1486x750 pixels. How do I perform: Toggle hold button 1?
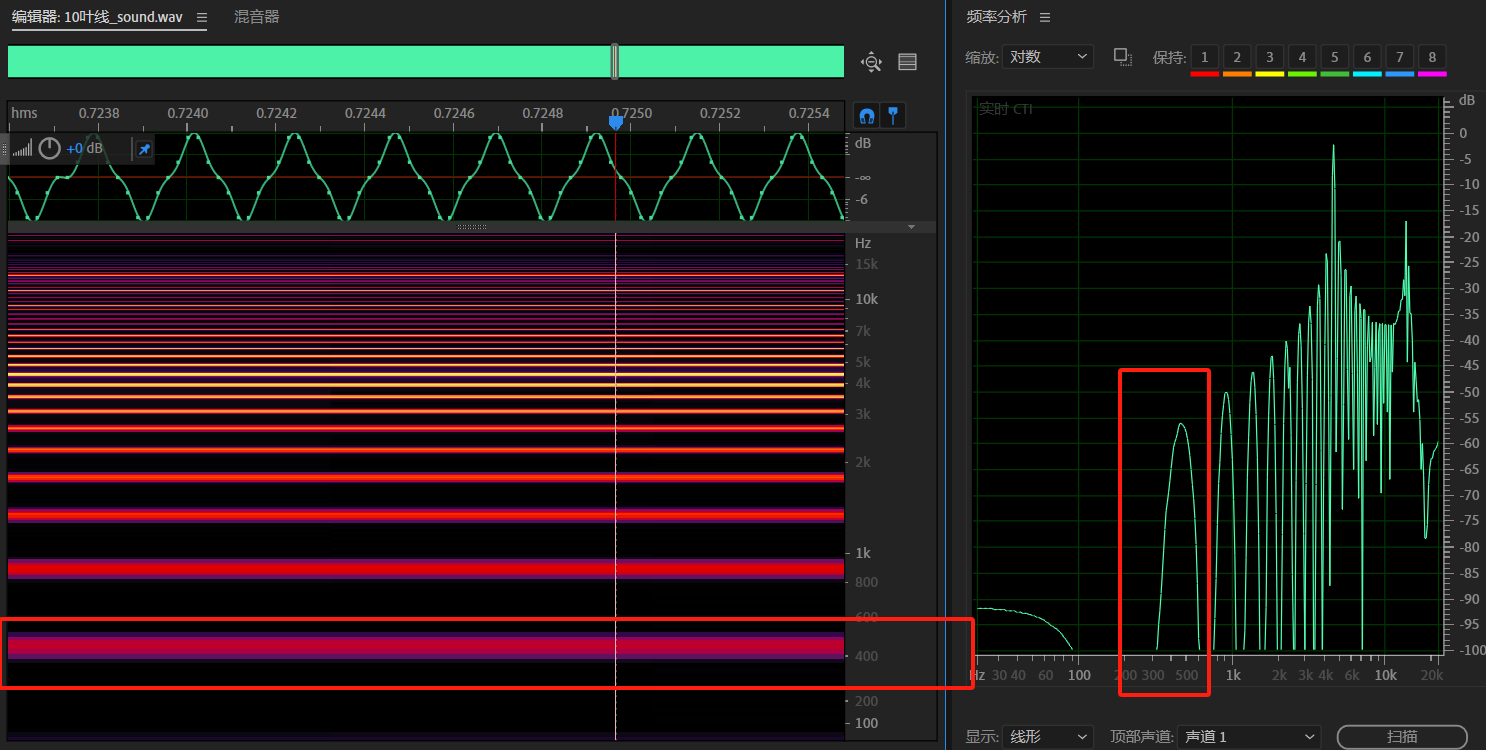(1205, 57)
